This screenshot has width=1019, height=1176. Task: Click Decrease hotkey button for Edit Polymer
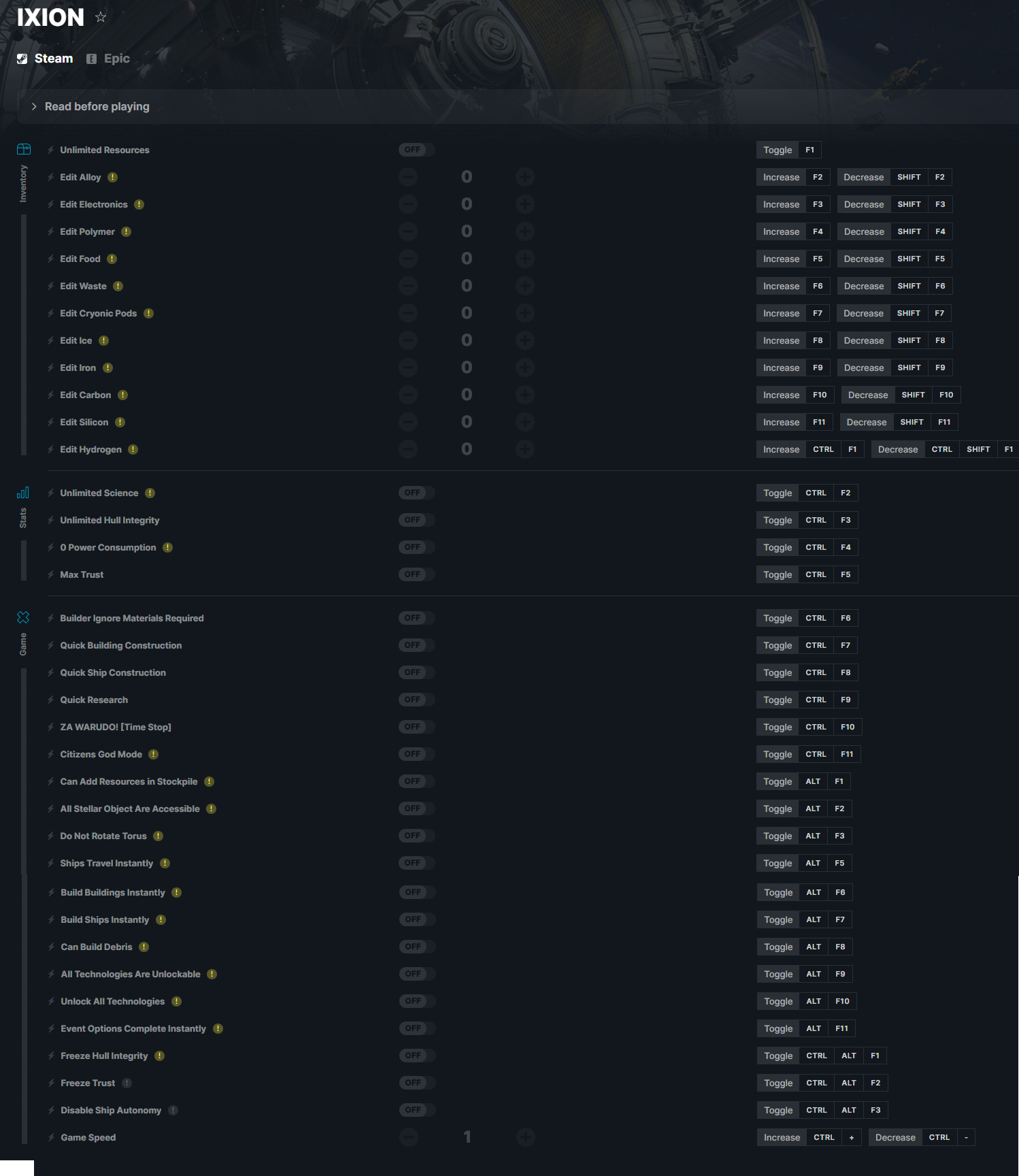(864, 231)
